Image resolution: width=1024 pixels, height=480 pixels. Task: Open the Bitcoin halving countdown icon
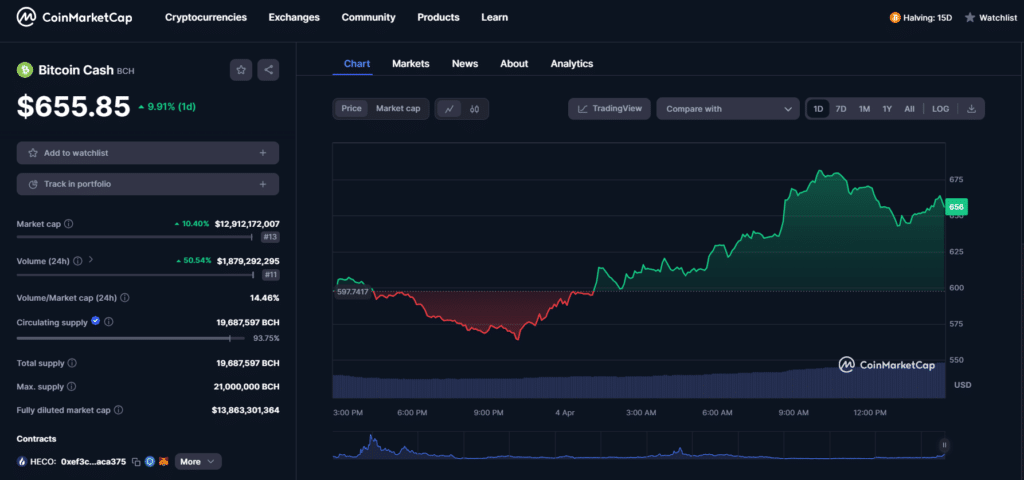click(895, 18)
